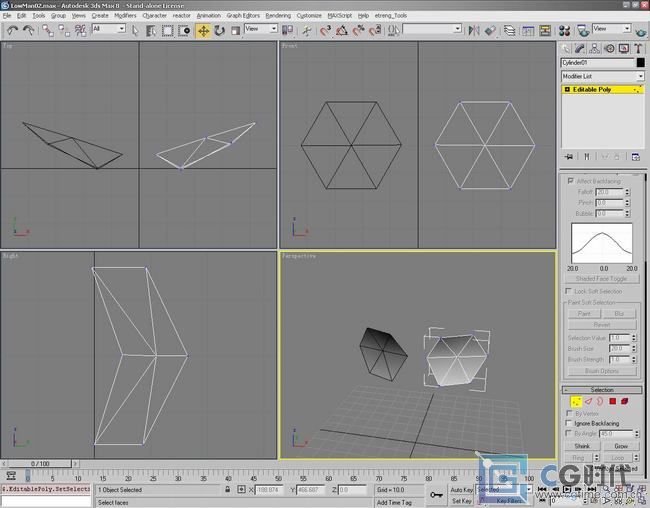Open the Schematic View icon
This screenshot has width=650, height=508.
tap(545, 30)
